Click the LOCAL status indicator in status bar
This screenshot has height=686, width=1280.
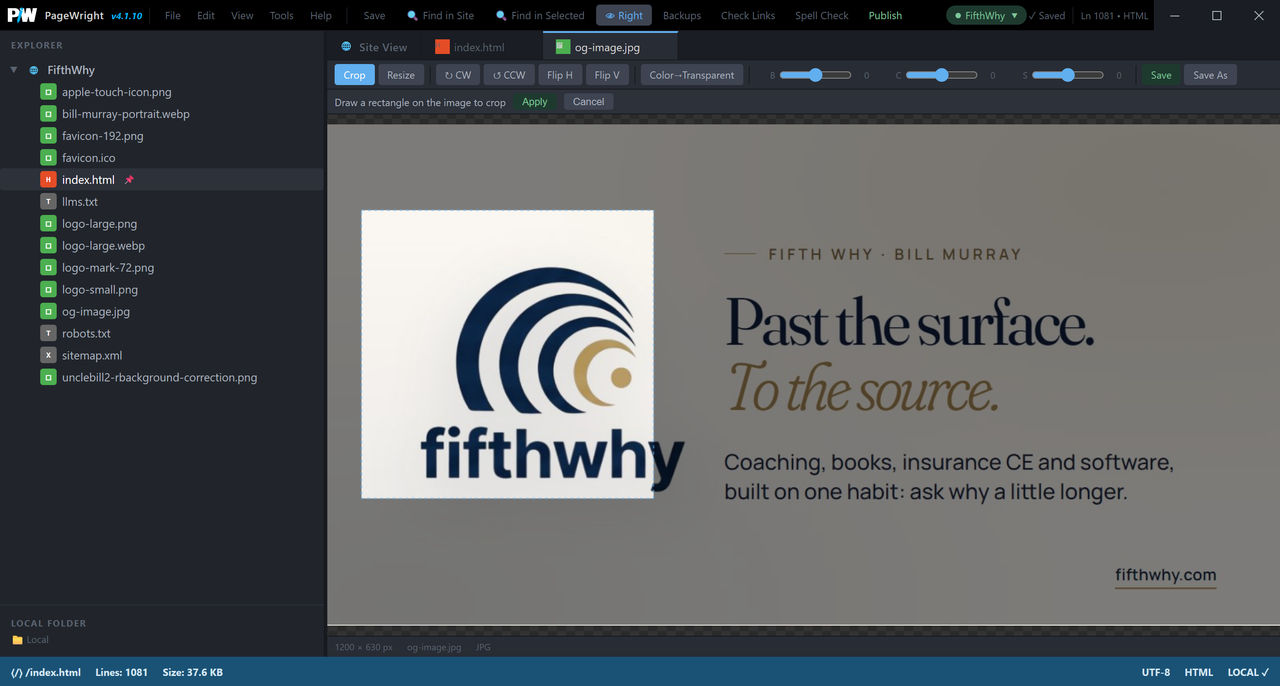click(1248, 672)
